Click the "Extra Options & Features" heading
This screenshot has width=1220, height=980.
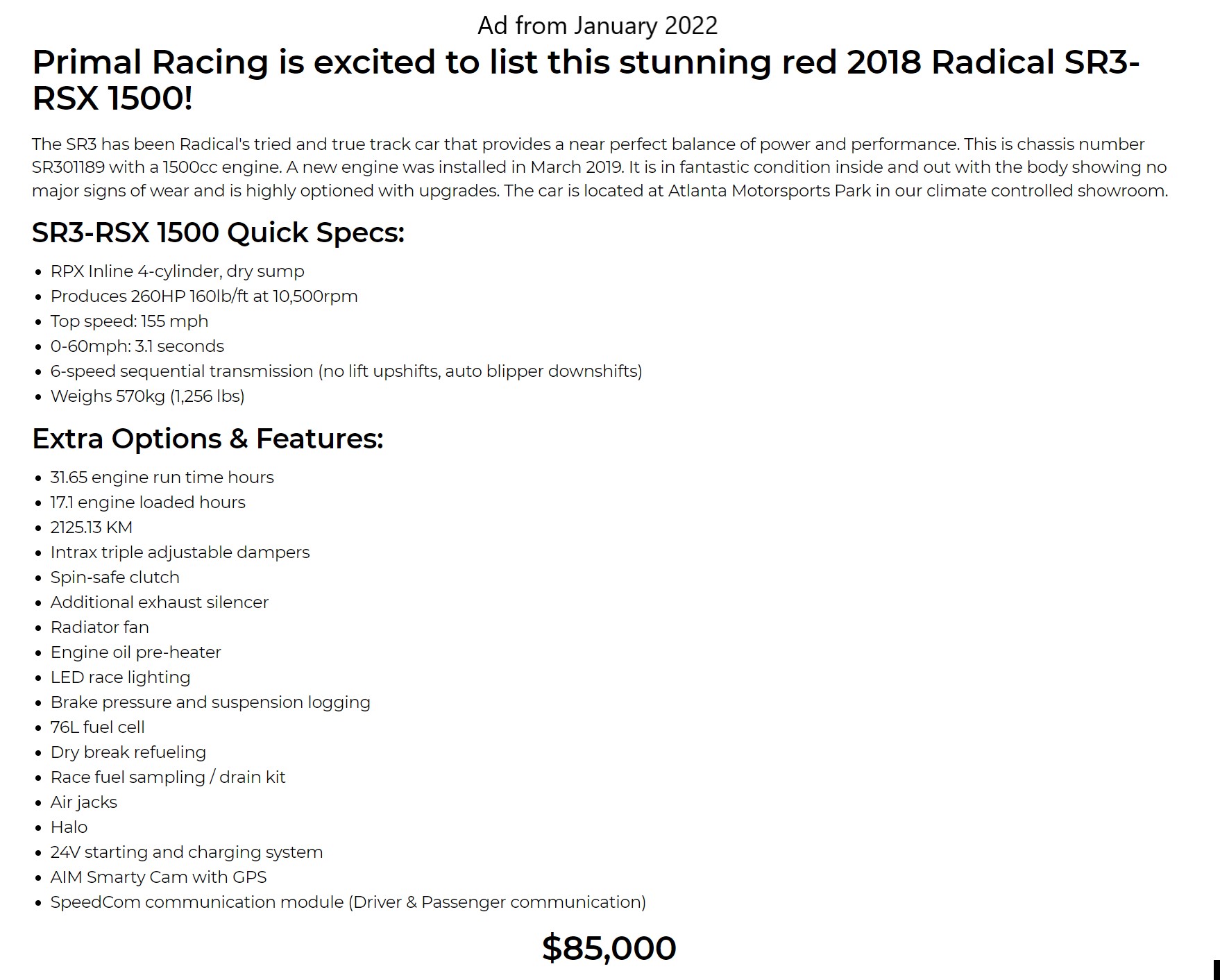click(207, 439)
